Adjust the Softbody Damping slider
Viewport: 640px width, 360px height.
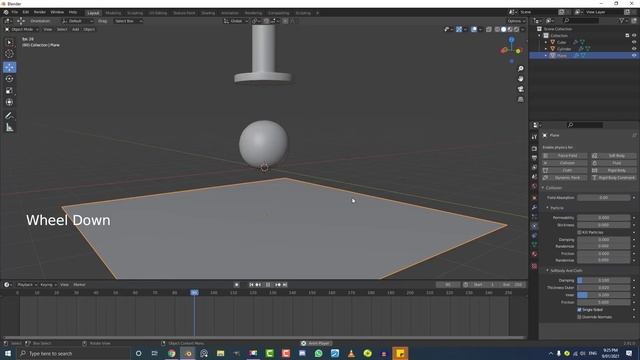pyautogui.click(x=604, y=280)
